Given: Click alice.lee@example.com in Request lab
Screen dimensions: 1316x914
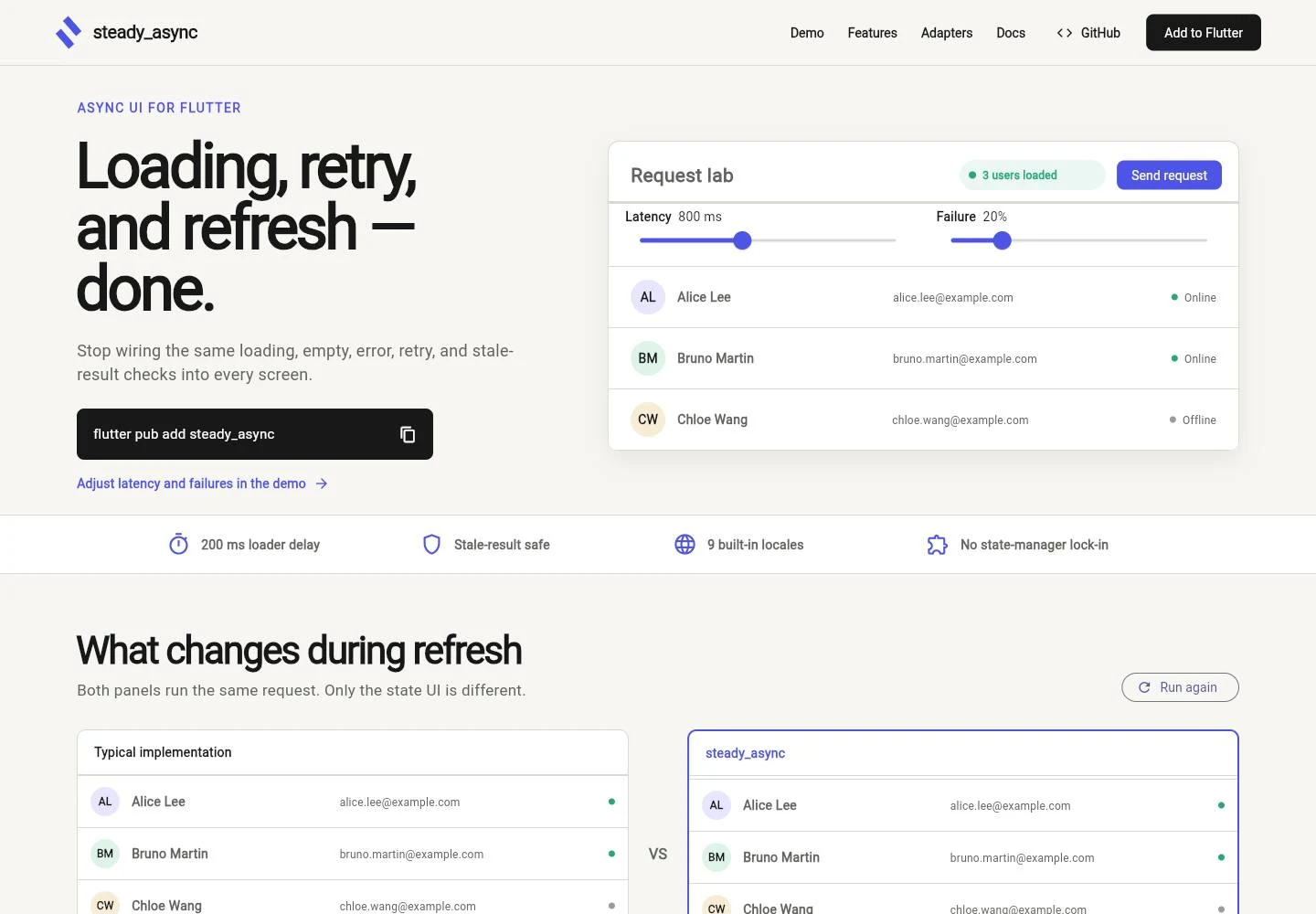Looking at the screenshot, I should point(953,298).
